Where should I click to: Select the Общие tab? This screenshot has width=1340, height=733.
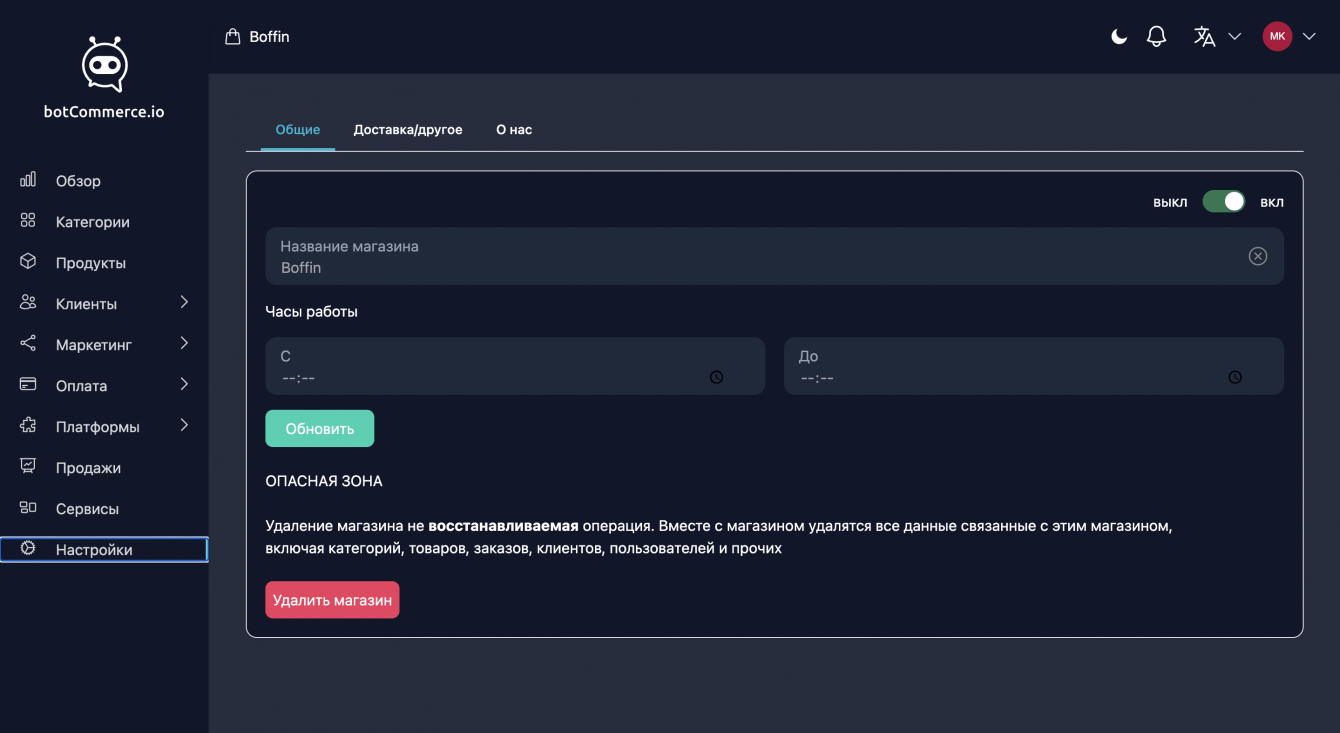298,130
